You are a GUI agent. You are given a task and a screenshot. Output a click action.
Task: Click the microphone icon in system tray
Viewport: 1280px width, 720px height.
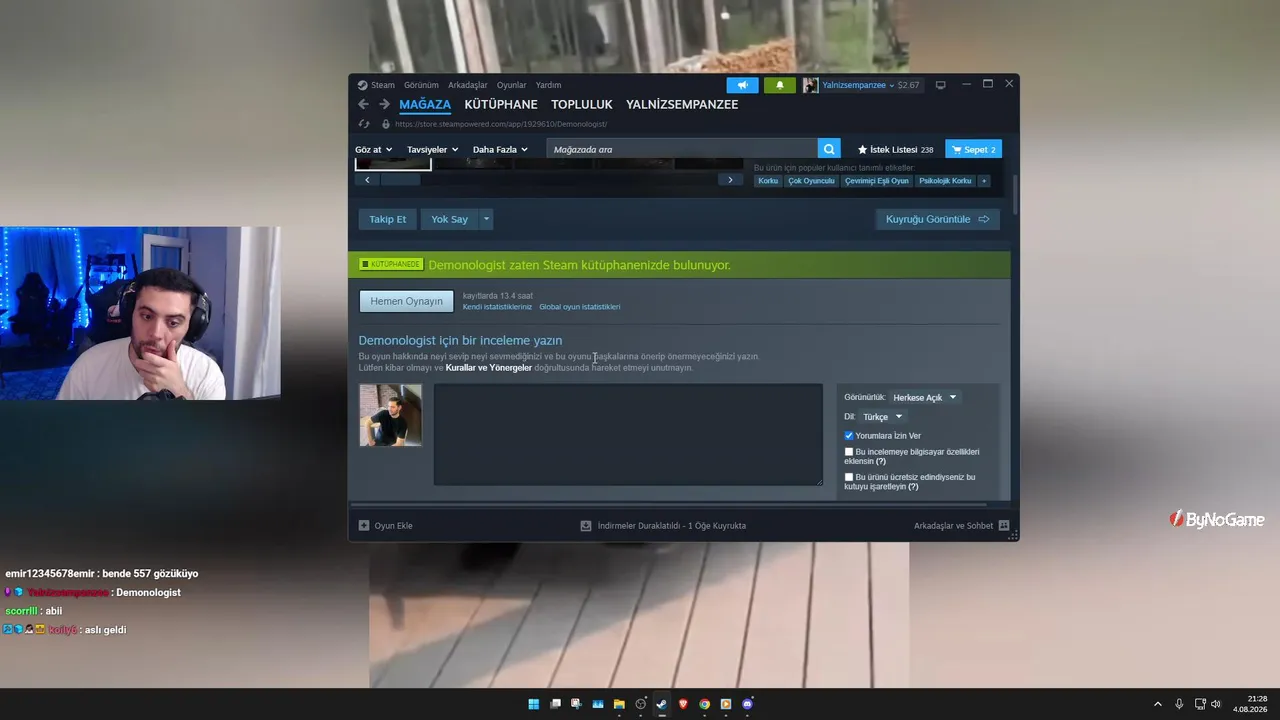pos(1180,704)
